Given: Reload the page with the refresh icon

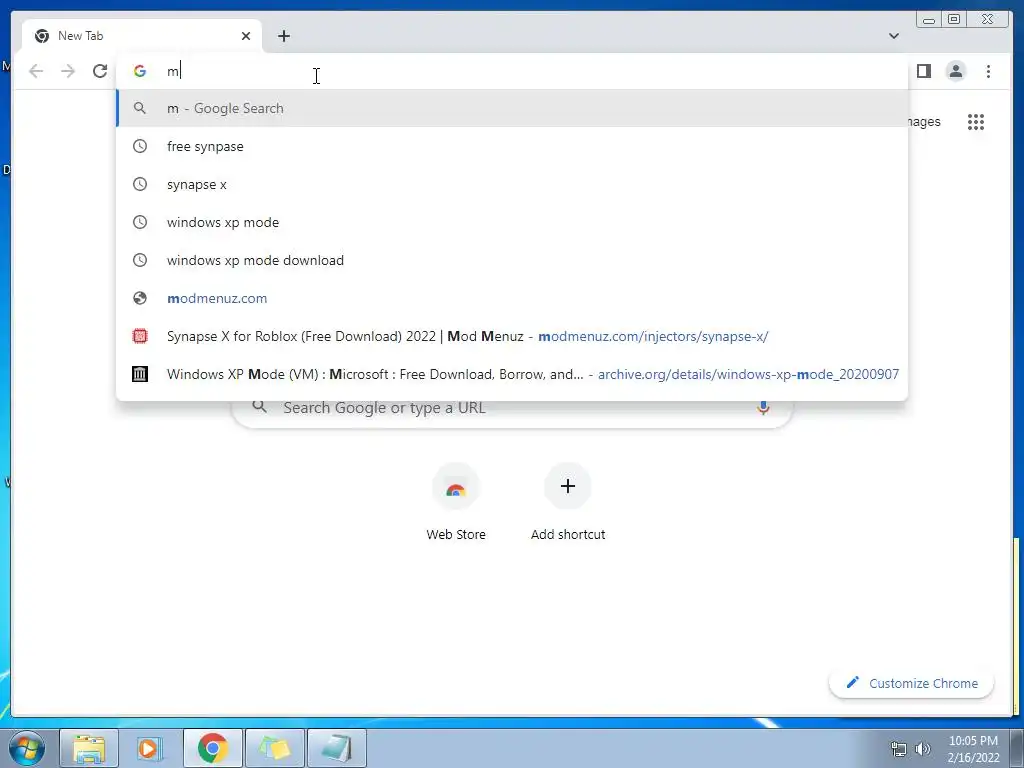Looking at the screenshot, I should click(100, 71).
